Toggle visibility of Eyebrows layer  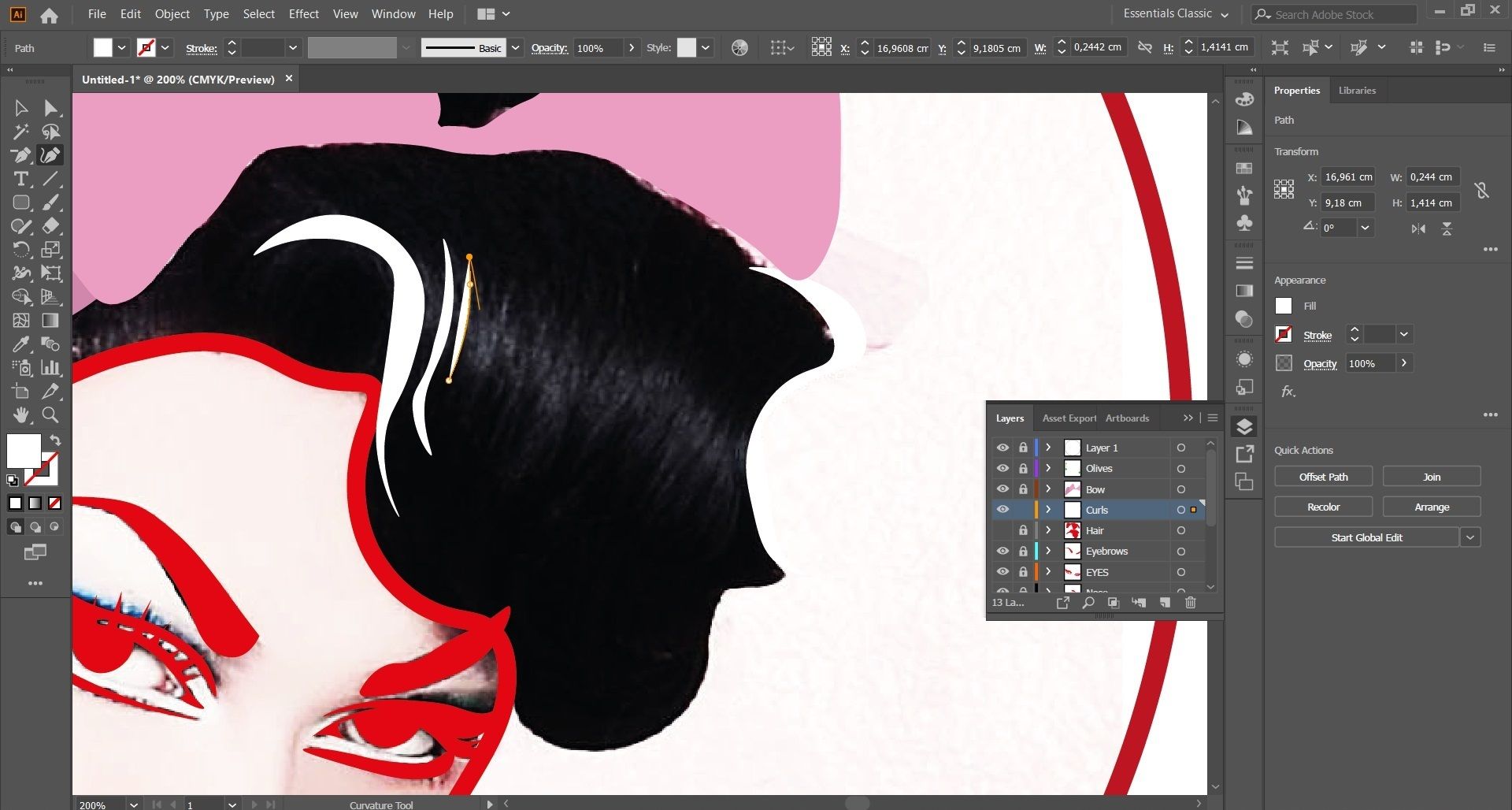coord(1002,551)
